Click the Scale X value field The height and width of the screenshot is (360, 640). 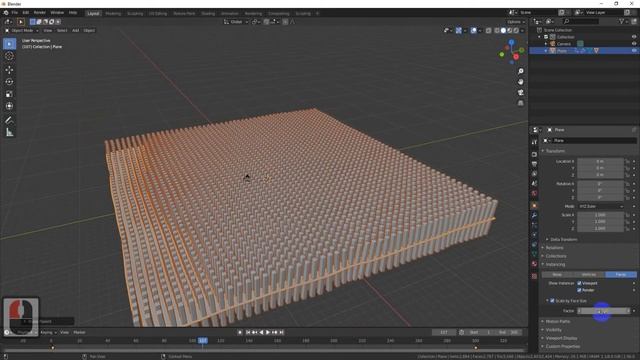[600, 215]
